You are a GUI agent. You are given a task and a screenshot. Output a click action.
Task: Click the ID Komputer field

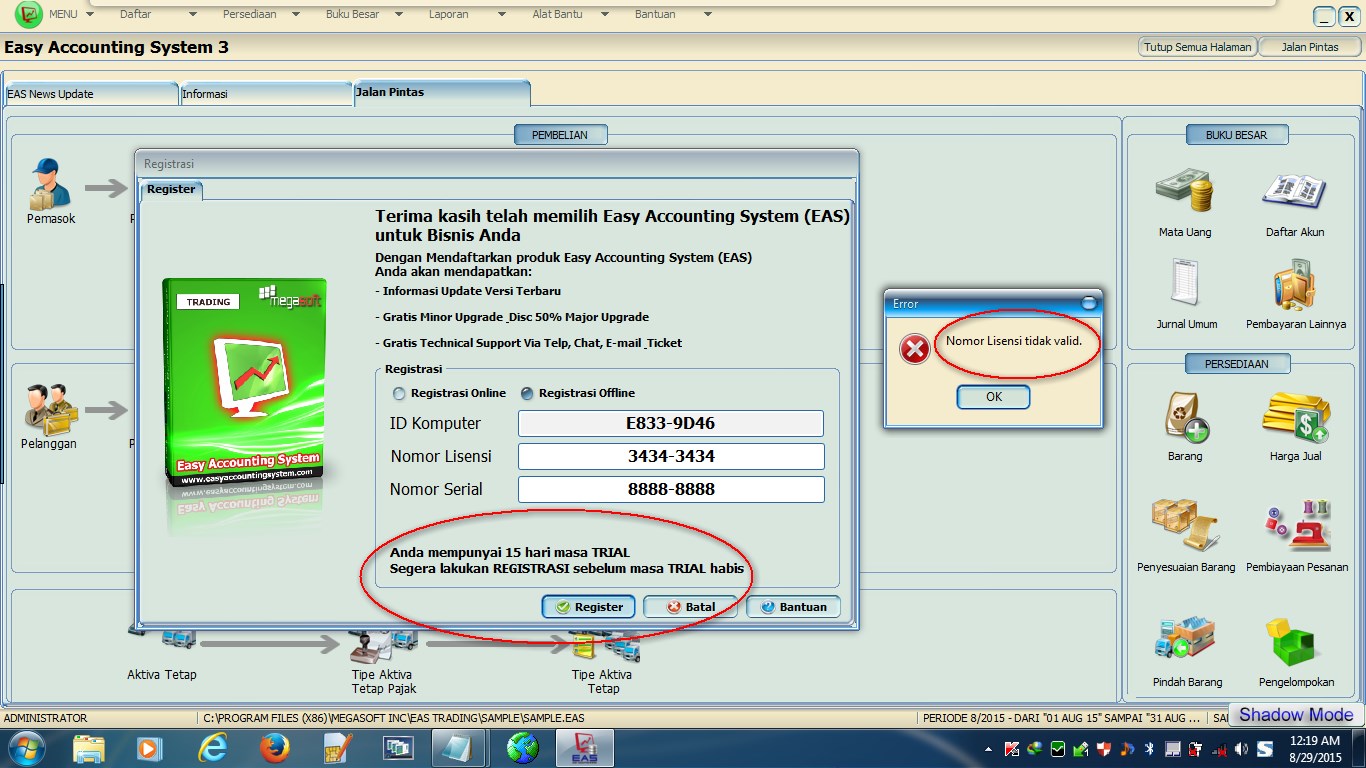coord(671,423)
